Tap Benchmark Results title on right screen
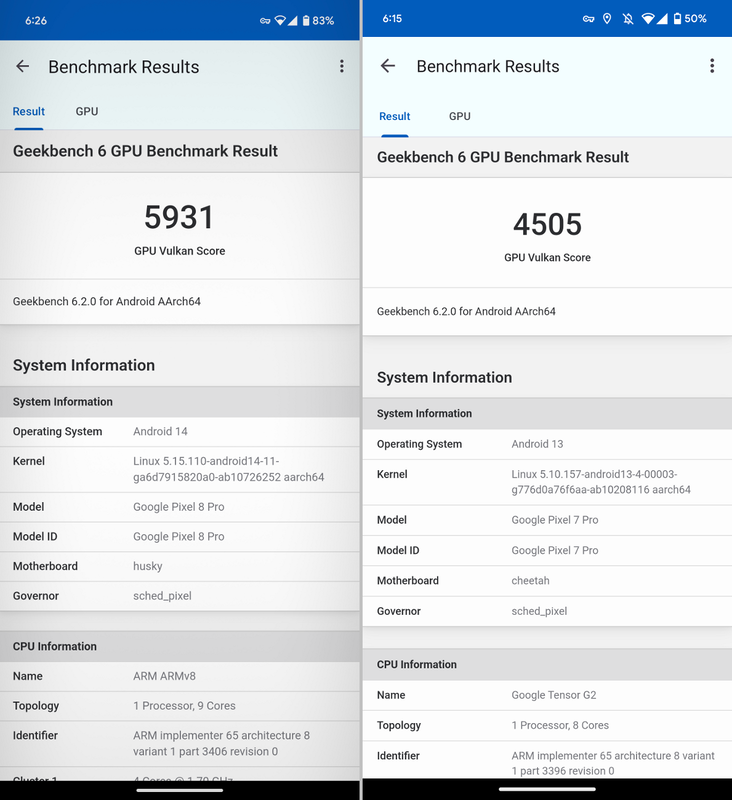 coord(488,66)
